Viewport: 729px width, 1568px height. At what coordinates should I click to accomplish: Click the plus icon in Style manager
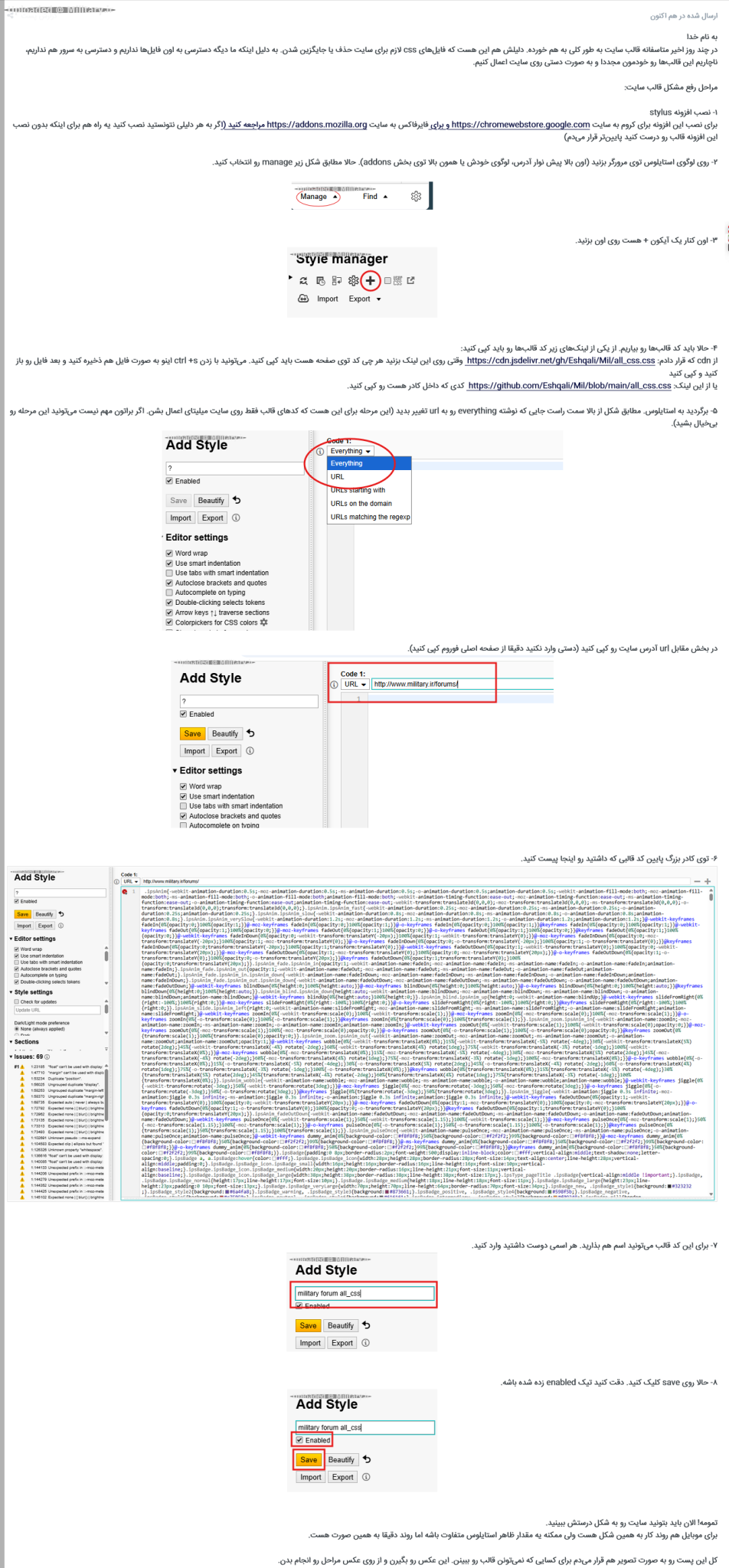(x=370, y=281)
